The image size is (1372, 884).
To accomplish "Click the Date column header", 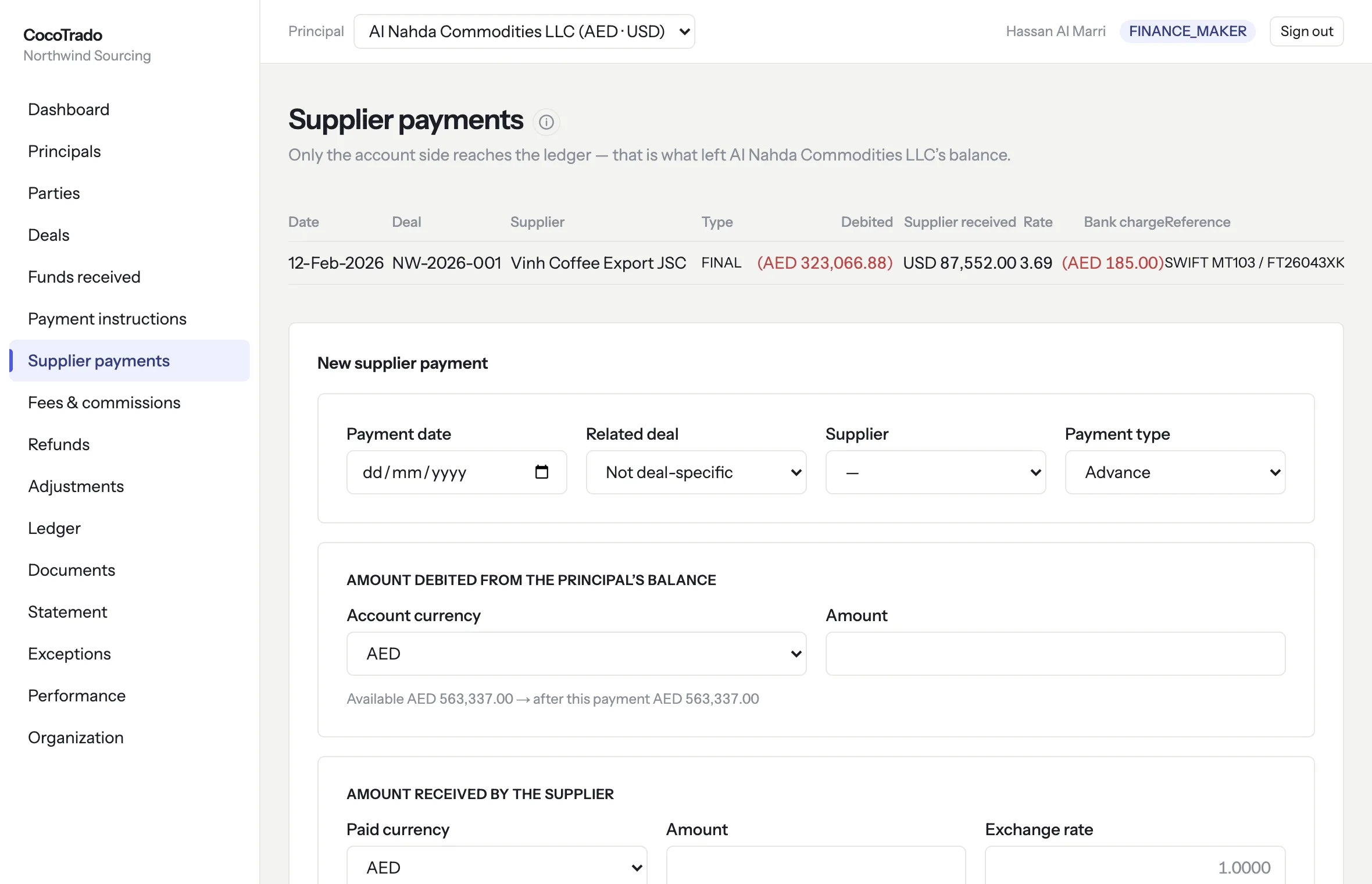I will [x=303, y=222].
